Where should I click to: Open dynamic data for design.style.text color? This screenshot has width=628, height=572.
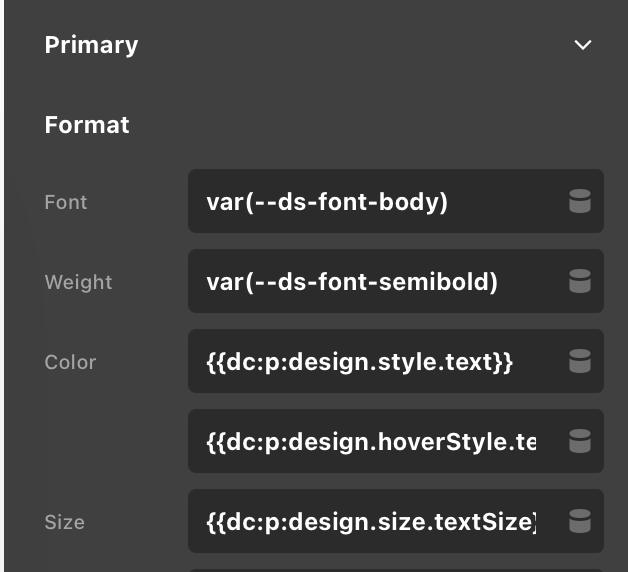tap(579, 362)
